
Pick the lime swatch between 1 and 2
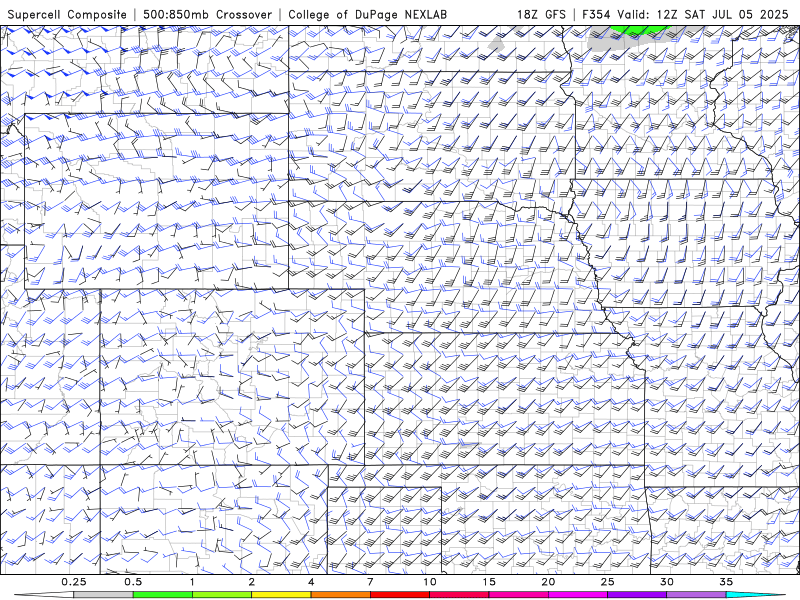pos(222,595)
